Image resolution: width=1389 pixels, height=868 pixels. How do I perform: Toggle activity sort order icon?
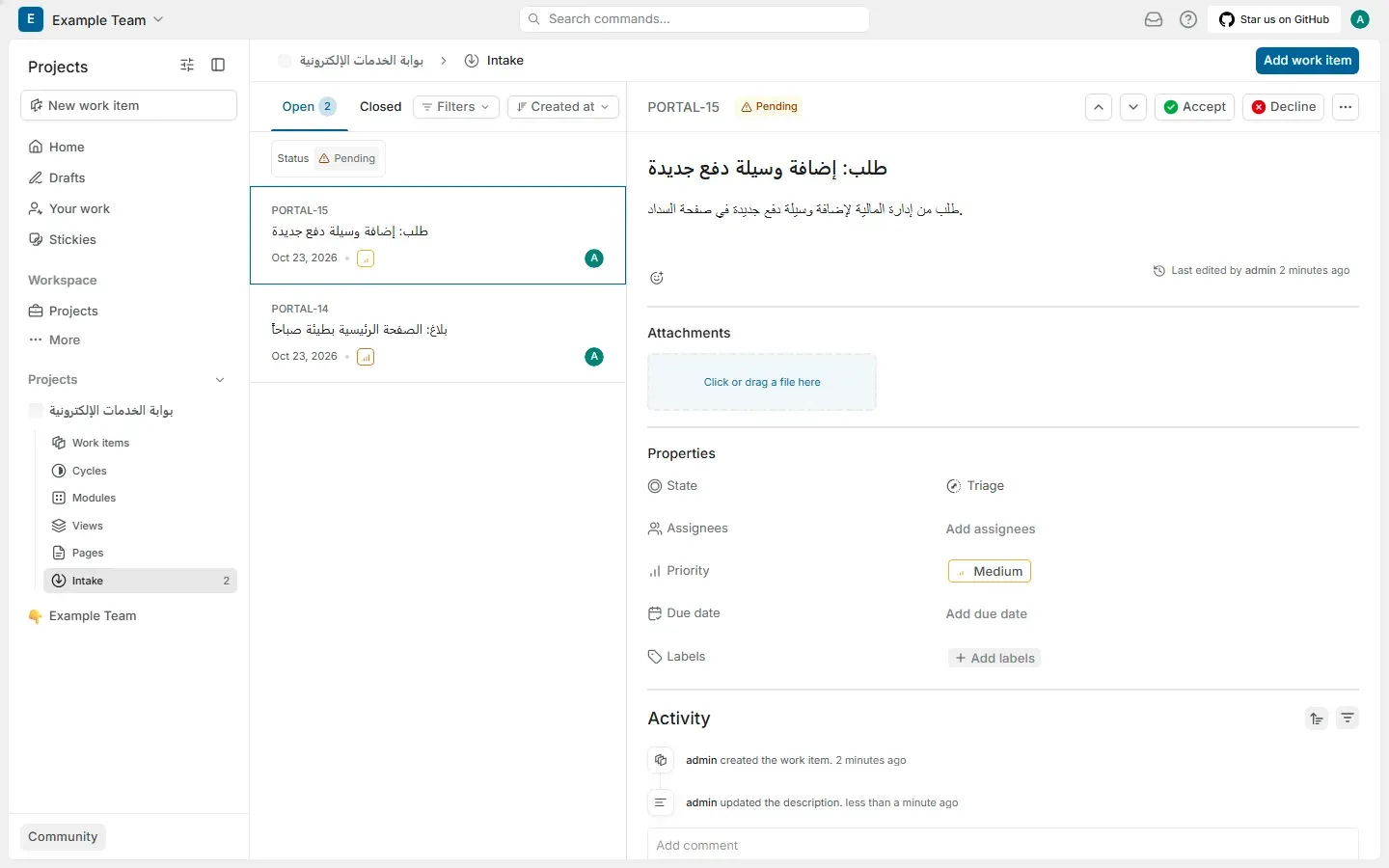pyautogui.click(x=1317, y=719)
